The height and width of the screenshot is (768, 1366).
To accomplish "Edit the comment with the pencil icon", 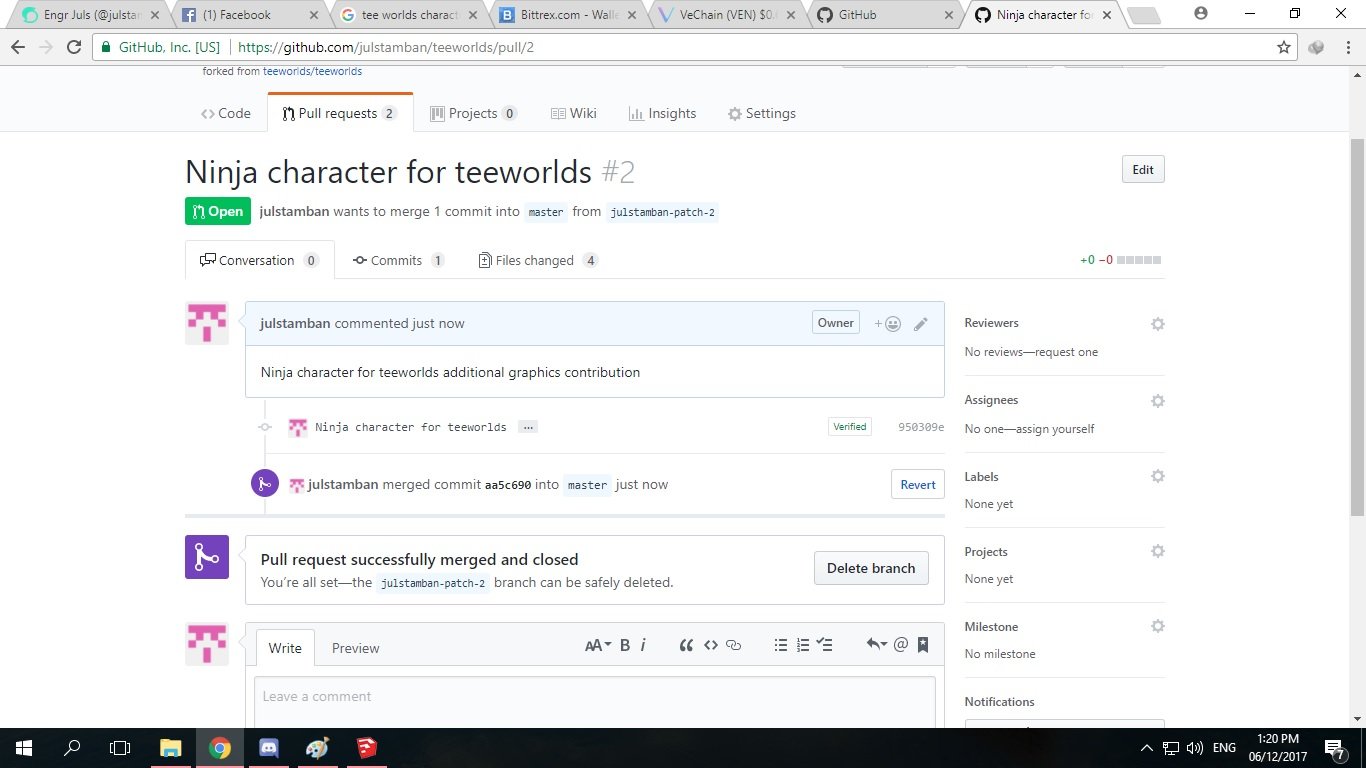I will (921, 323).
